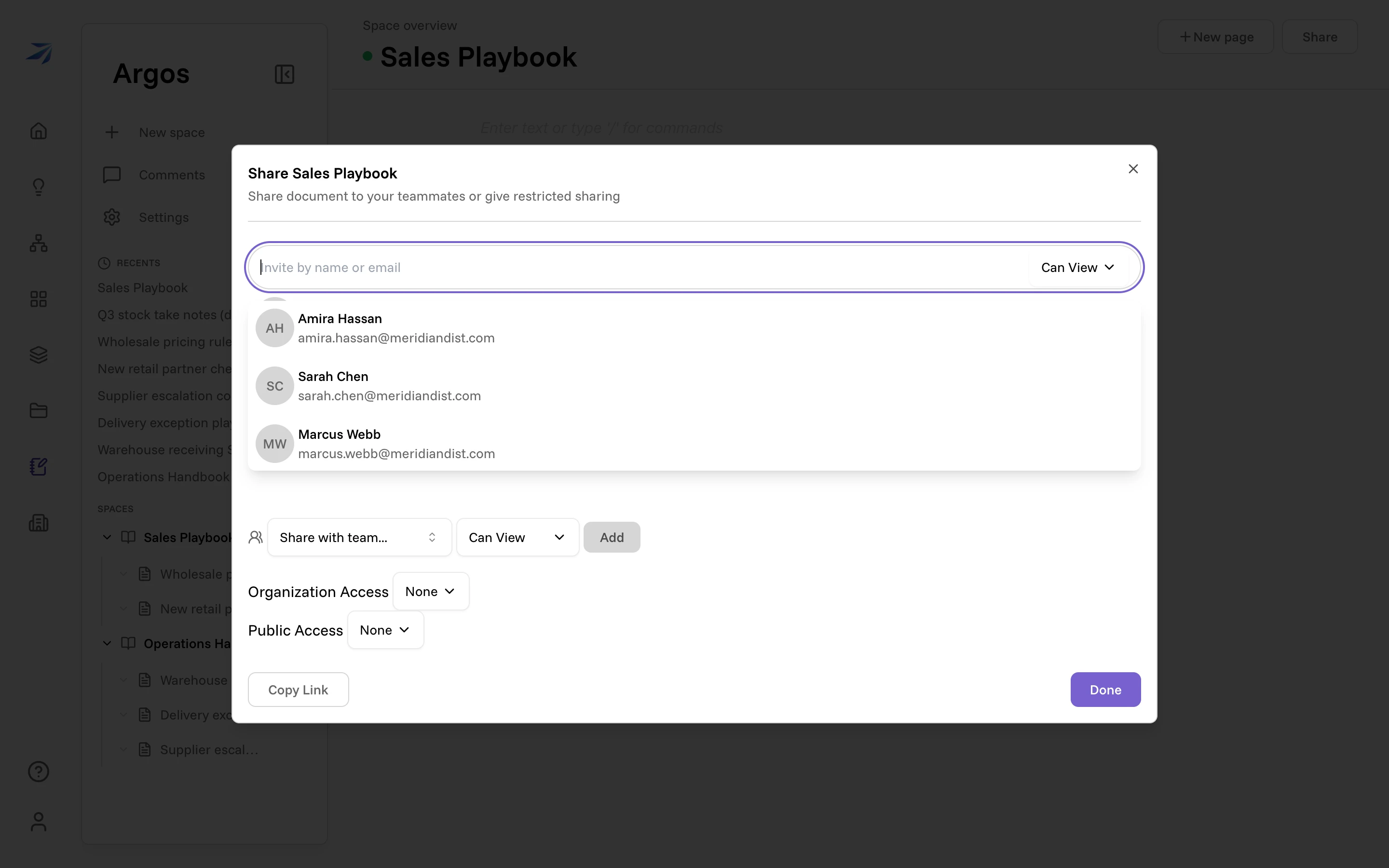This screenshot has height=868, width=1389.
Task: Open the lightbulb ideas icon
Action: coord(39,187)
